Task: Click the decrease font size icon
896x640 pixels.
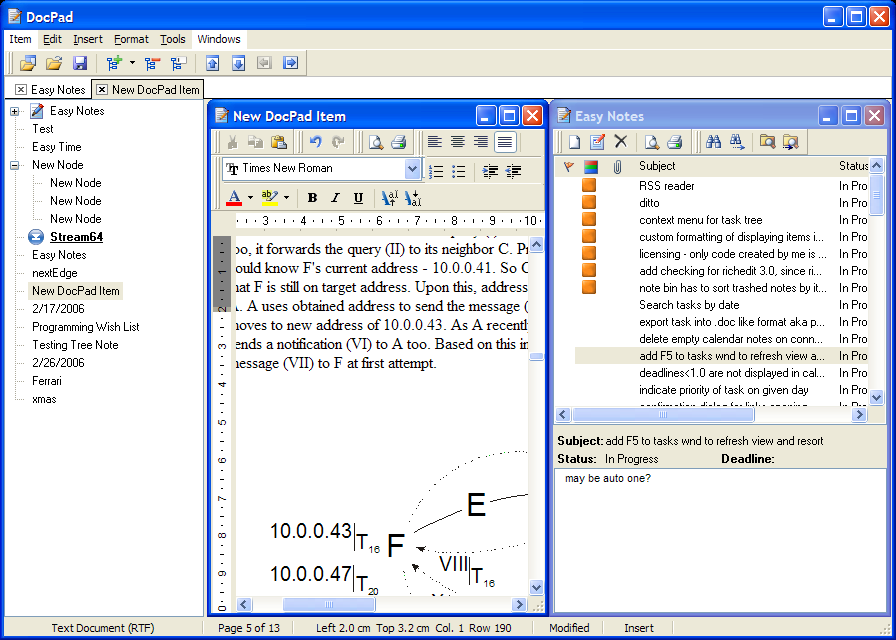Action: (413, 198)
